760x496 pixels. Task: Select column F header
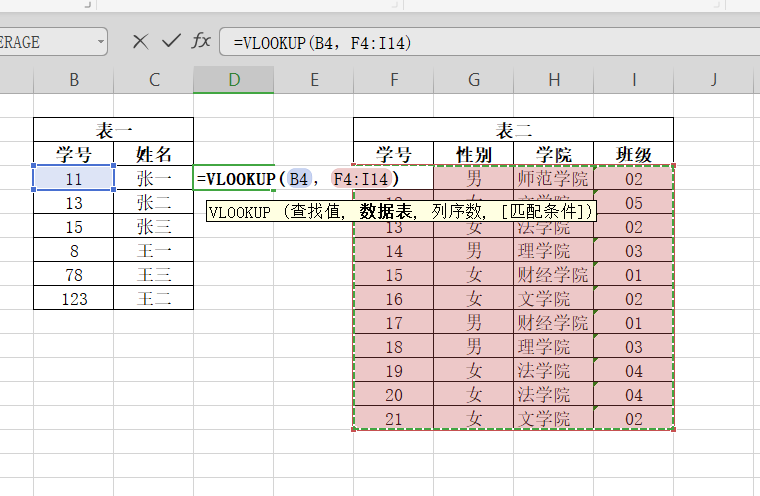[394, 80]
